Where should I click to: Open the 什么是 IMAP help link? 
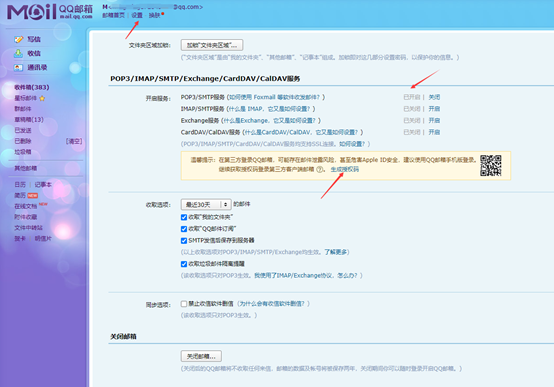[270, 109]
